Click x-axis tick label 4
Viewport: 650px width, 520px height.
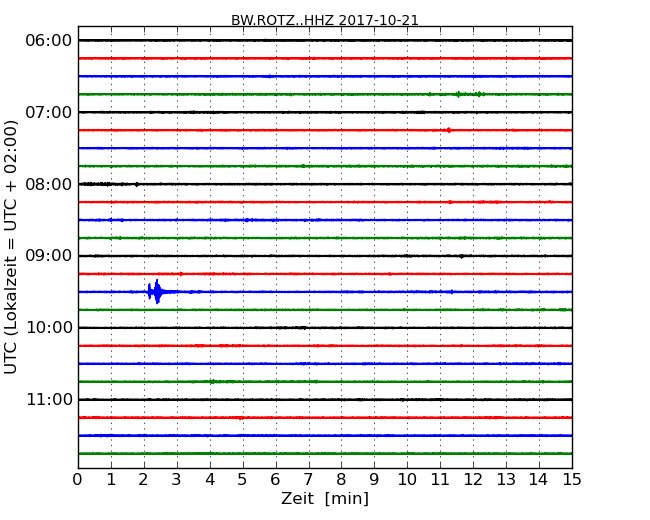(210, 480)
